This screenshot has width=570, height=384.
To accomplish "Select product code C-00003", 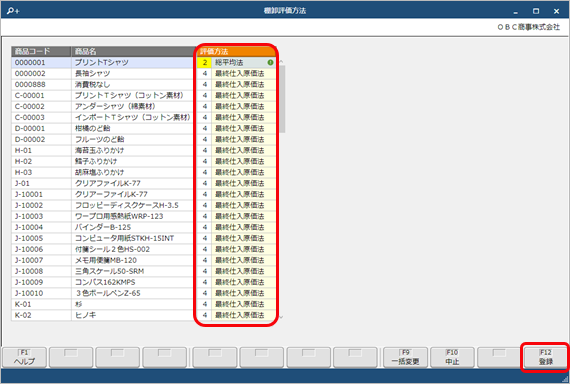I will pyautogui.click(x=29, y=117).
